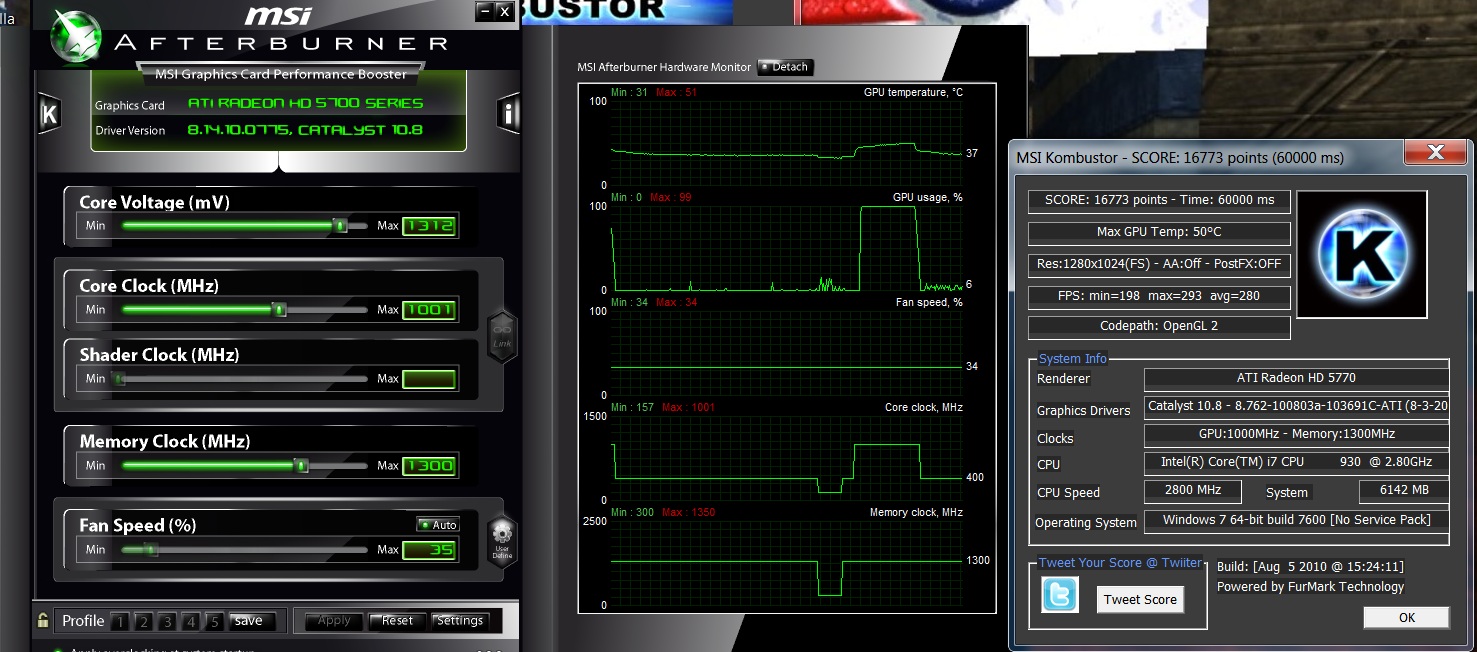Image resolution: width=1477 pixels, height=652 pixels.
Task: Select profile slot 1
Action: (x=120, y=621)
